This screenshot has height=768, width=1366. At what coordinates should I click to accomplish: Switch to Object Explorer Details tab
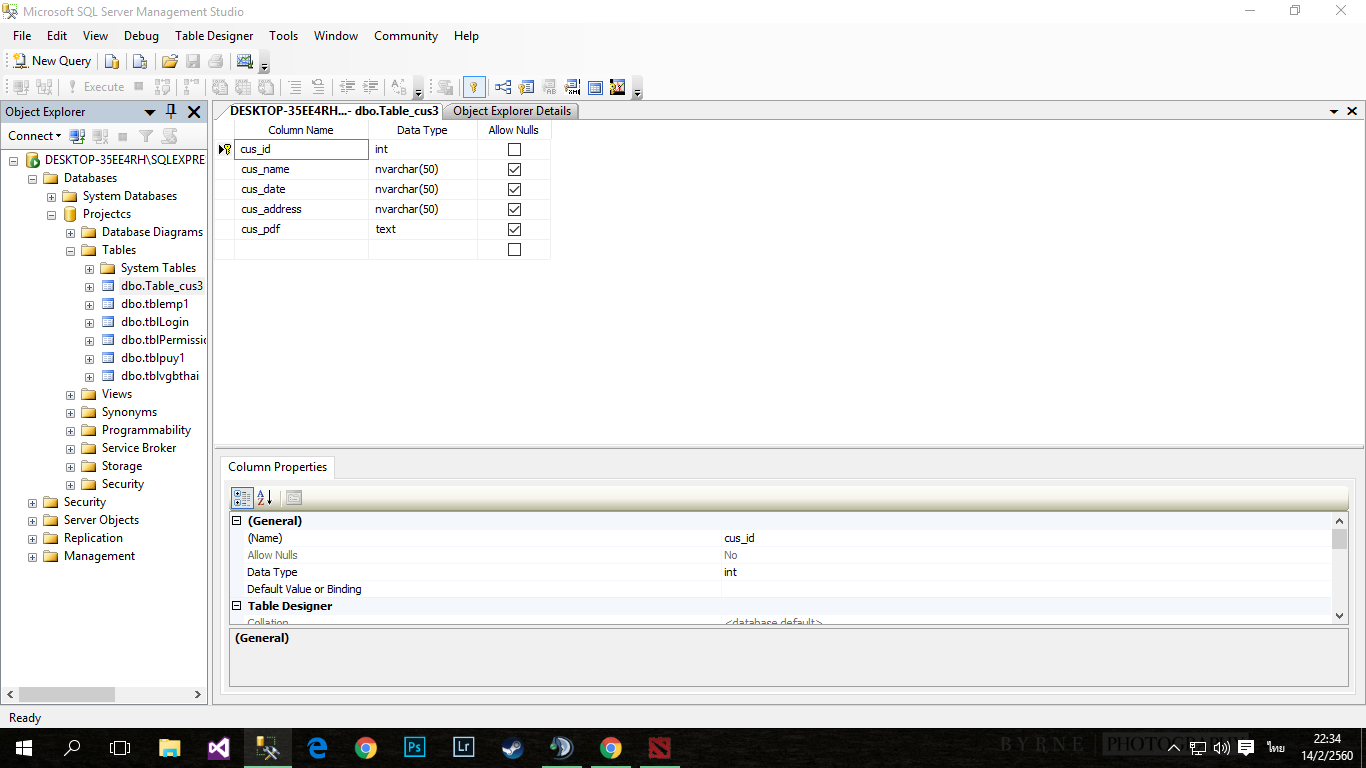512,111
